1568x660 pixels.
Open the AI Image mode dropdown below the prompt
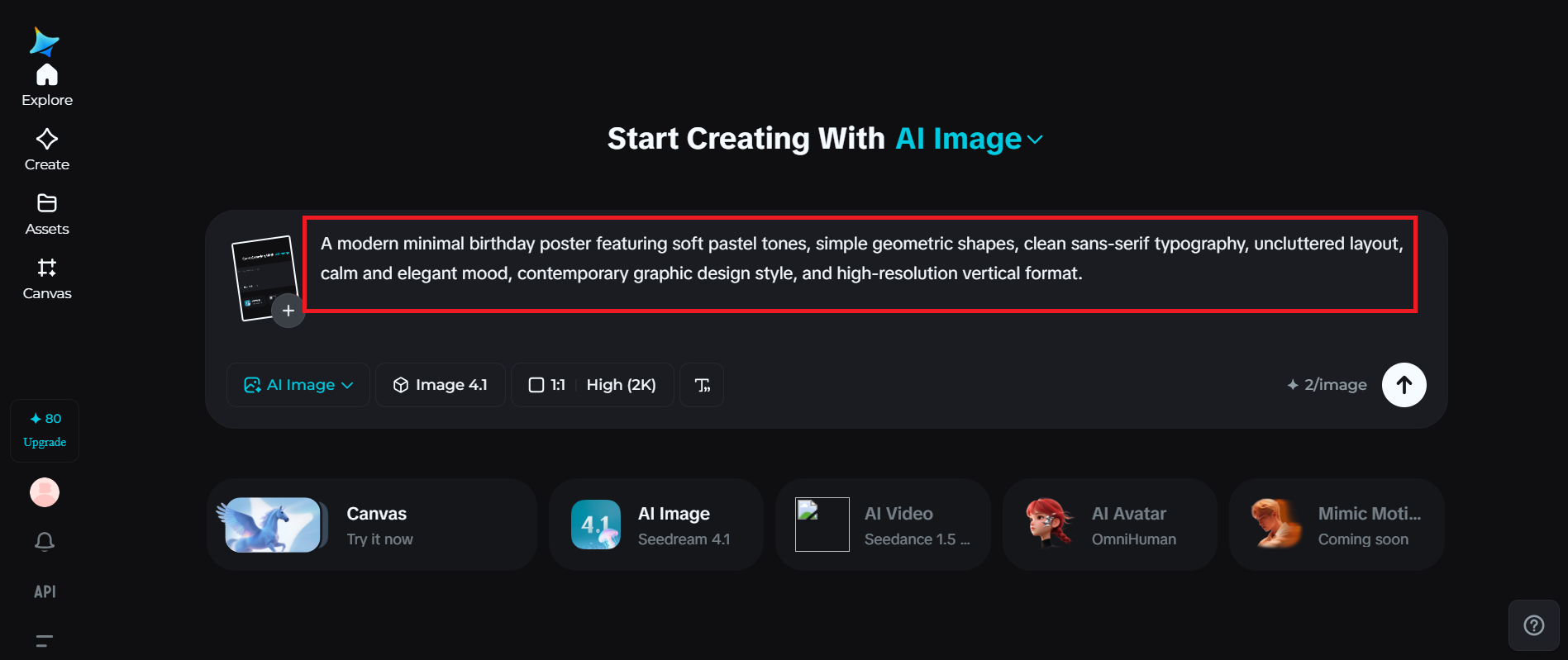298,385
